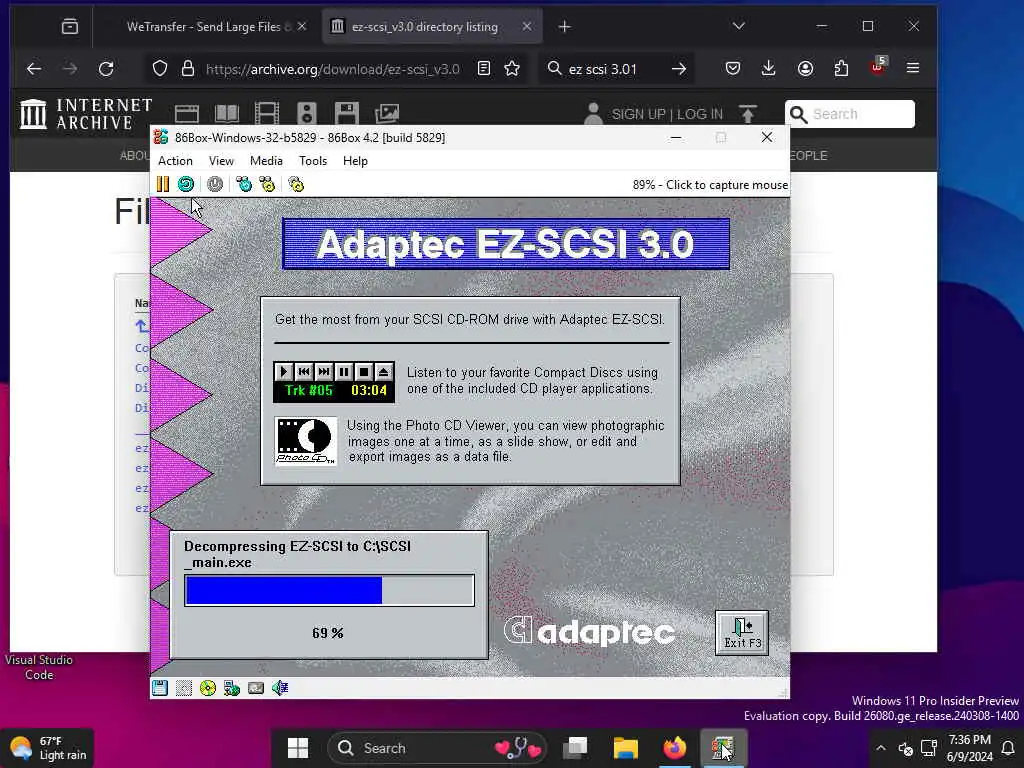Click the second, greyed-out floppy drive icon
The width and height of the screenshot is (1024, 768).
[184, 688]
